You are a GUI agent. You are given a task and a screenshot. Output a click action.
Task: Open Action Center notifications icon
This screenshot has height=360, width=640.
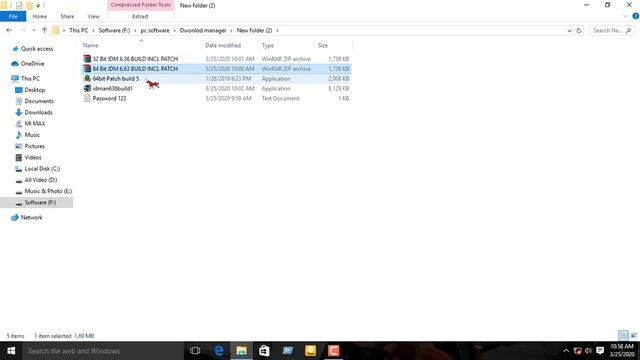click(600, 351)
